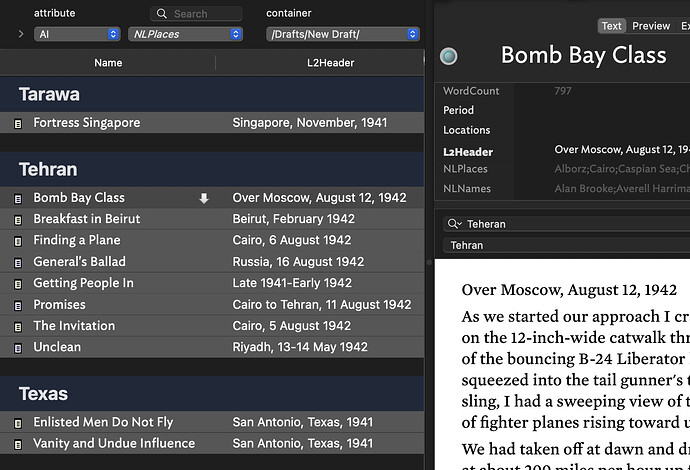Screen dimensions: 690x470
Task: Select the Bomb Bay Class row
Action: pos(212,198)
